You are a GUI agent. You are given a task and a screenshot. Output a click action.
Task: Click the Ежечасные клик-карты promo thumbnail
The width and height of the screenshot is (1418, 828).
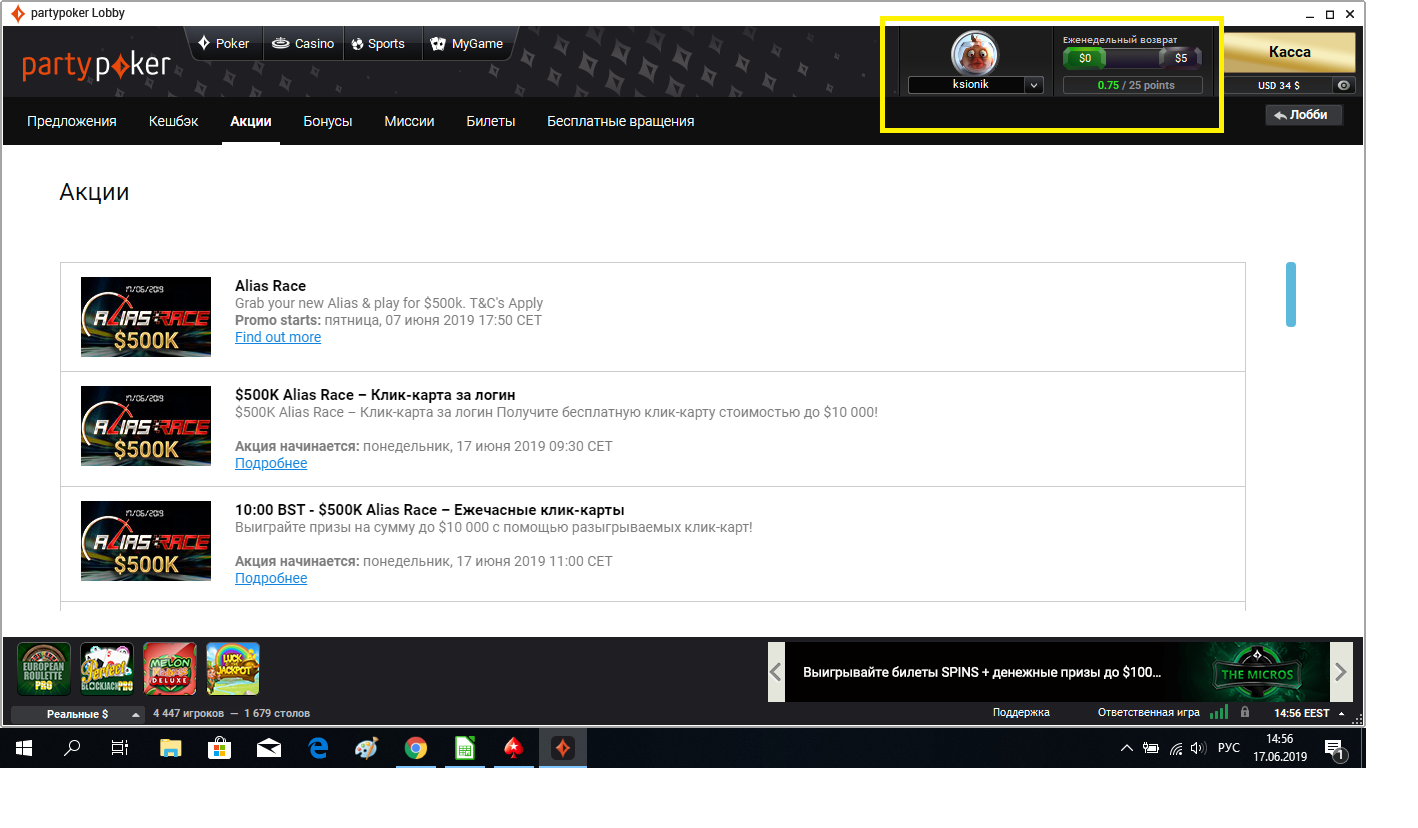[x=146, y=541]
